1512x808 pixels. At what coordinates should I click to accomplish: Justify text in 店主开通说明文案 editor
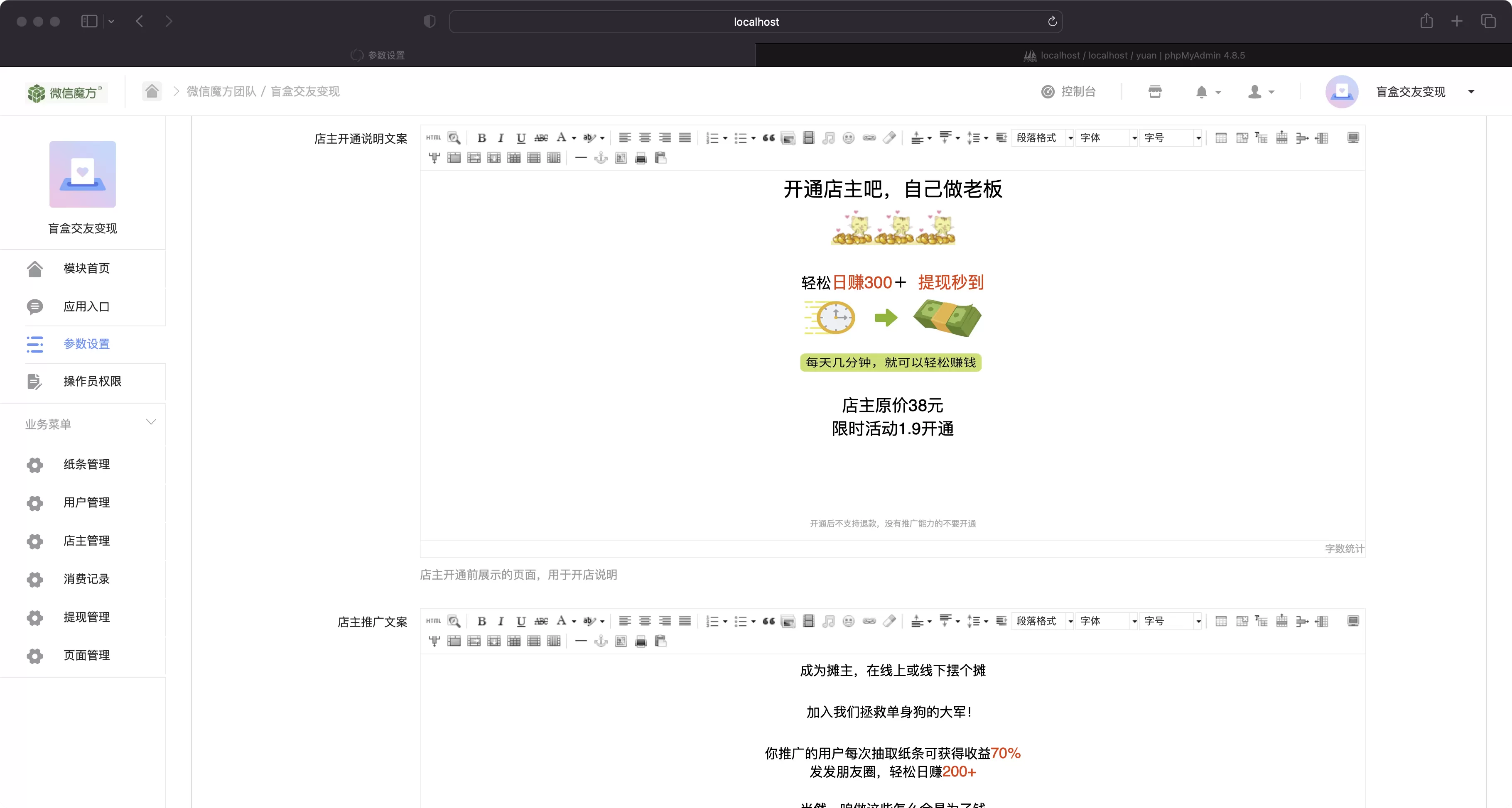[685, 138]
